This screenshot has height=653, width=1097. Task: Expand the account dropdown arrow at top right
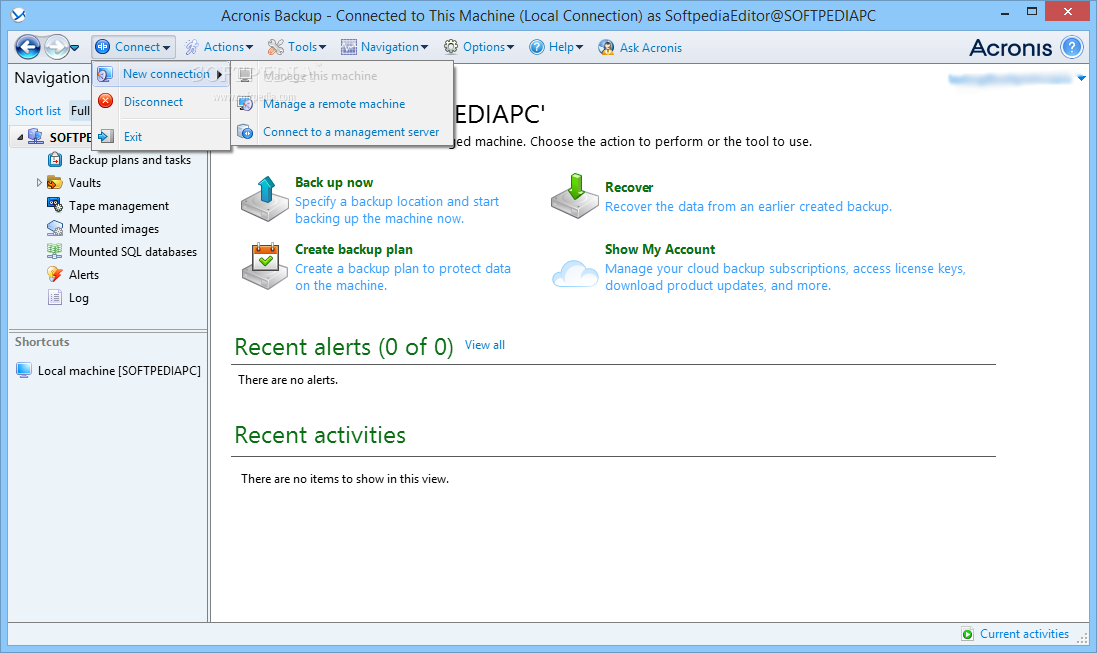tap(1082, 78)
